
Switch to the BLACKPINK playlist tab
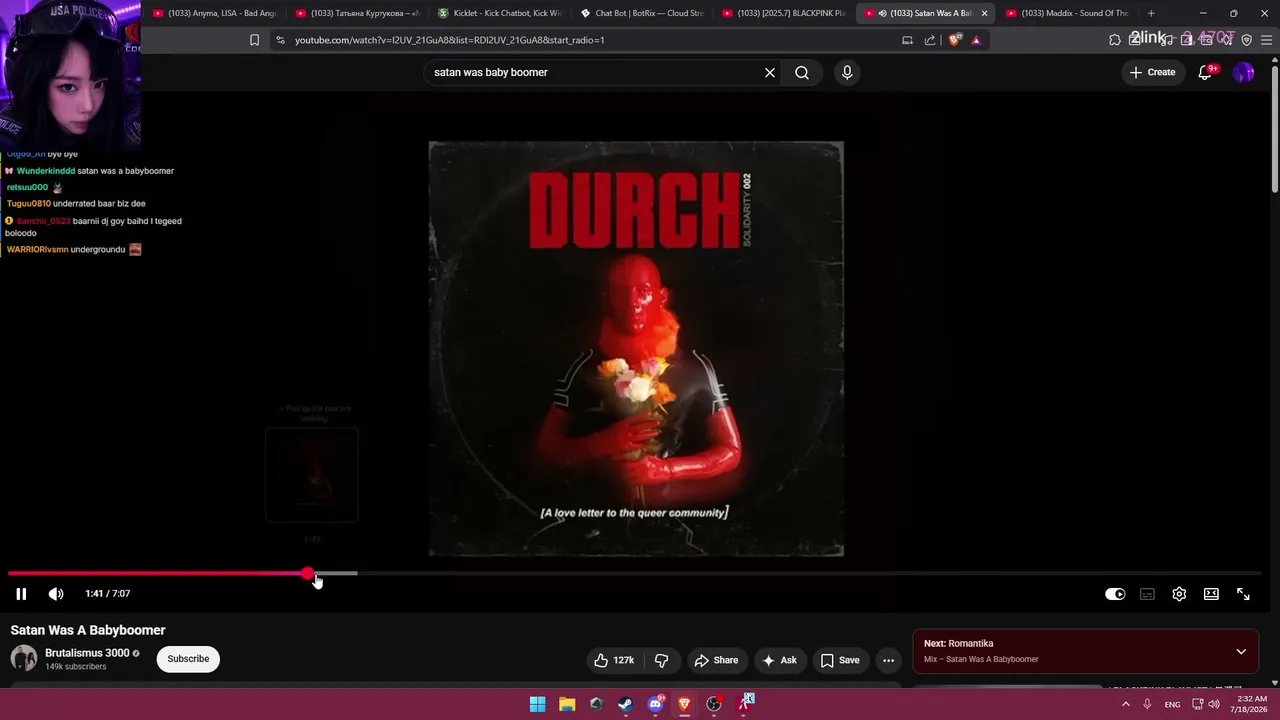[785, 13]
